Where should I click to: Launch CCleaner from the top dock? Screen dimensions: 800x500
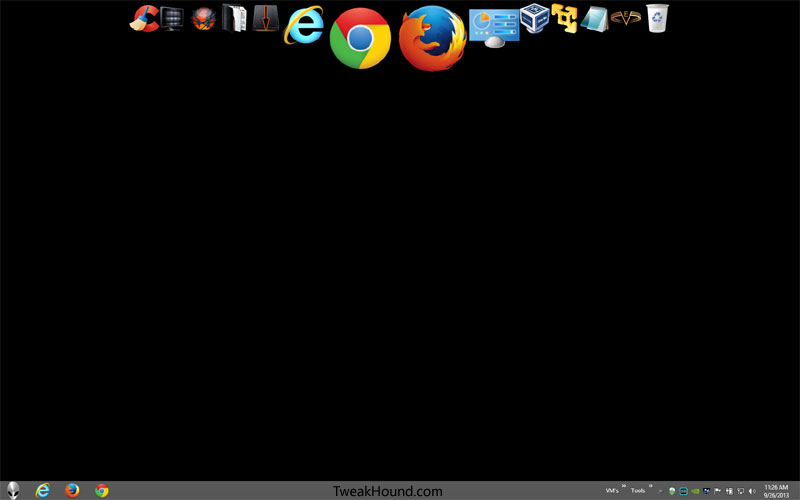144,19
